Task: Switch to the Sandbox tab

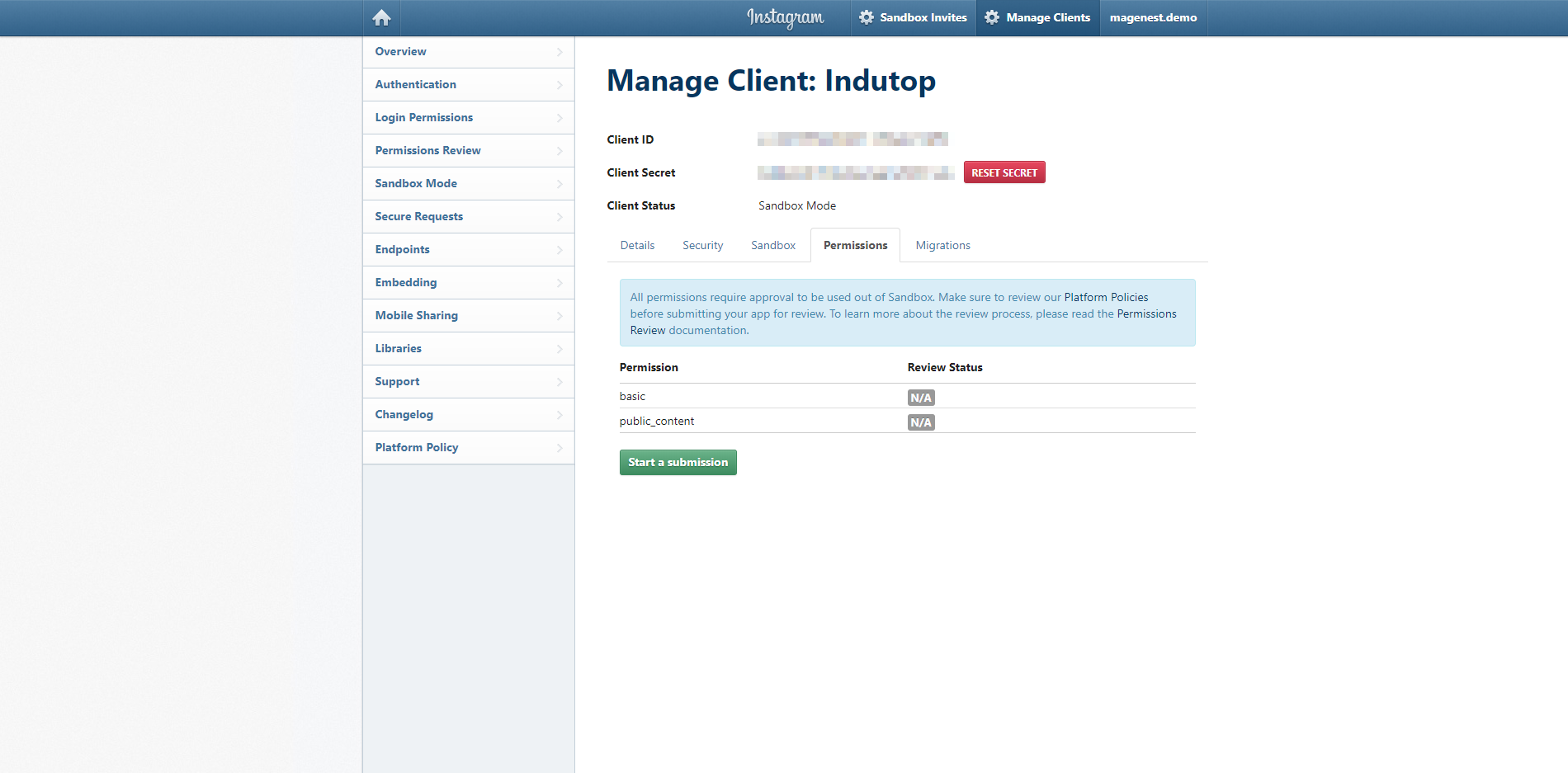Action: click(x=773, y=245)
